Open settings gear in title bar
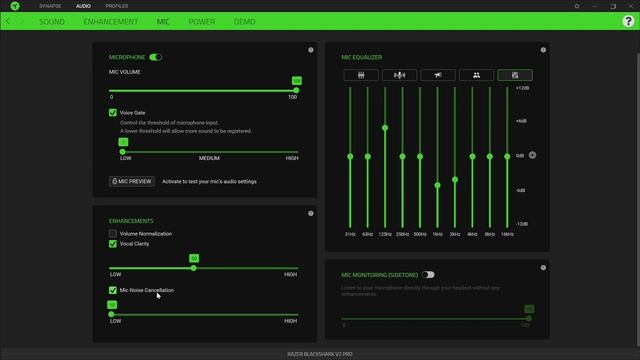The width and height of the screenshot is (640, 360). pyautogui.click(x=577, y=6)
